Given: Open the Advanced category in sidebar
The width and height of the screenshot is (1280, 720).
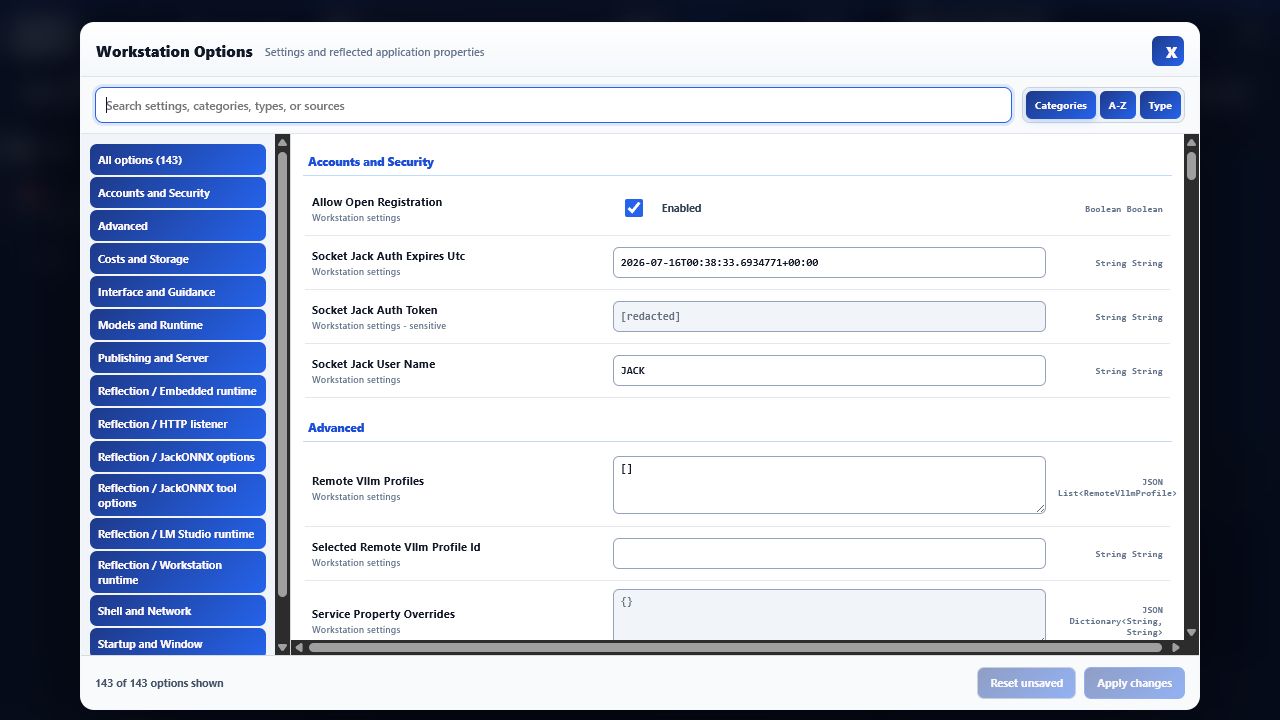Looking at the screenshot, I should point(178,226).
